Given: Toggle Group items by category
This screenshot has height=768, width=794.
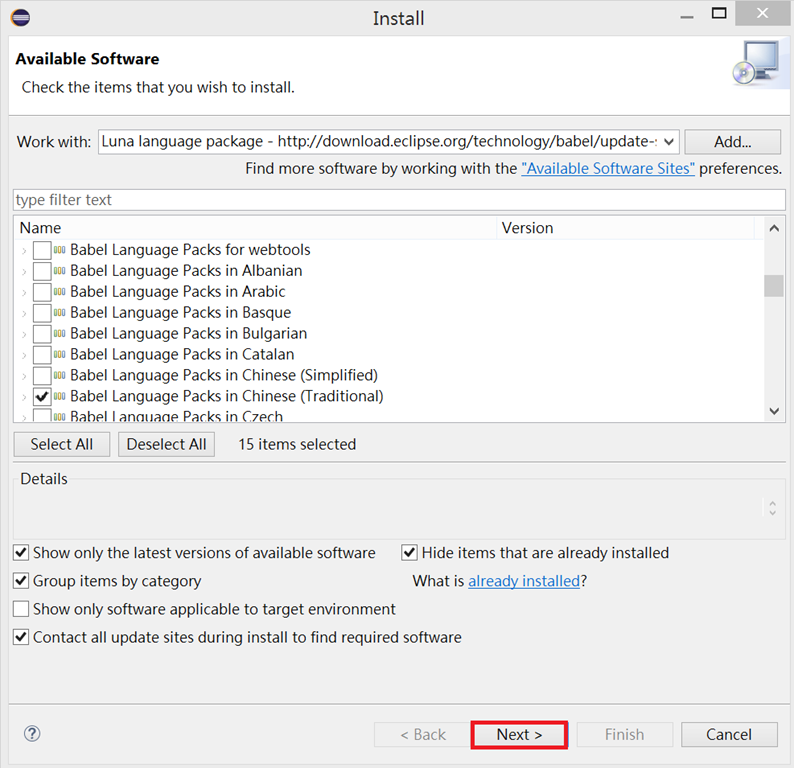Looking at the screenshot, I should point(21,581).
